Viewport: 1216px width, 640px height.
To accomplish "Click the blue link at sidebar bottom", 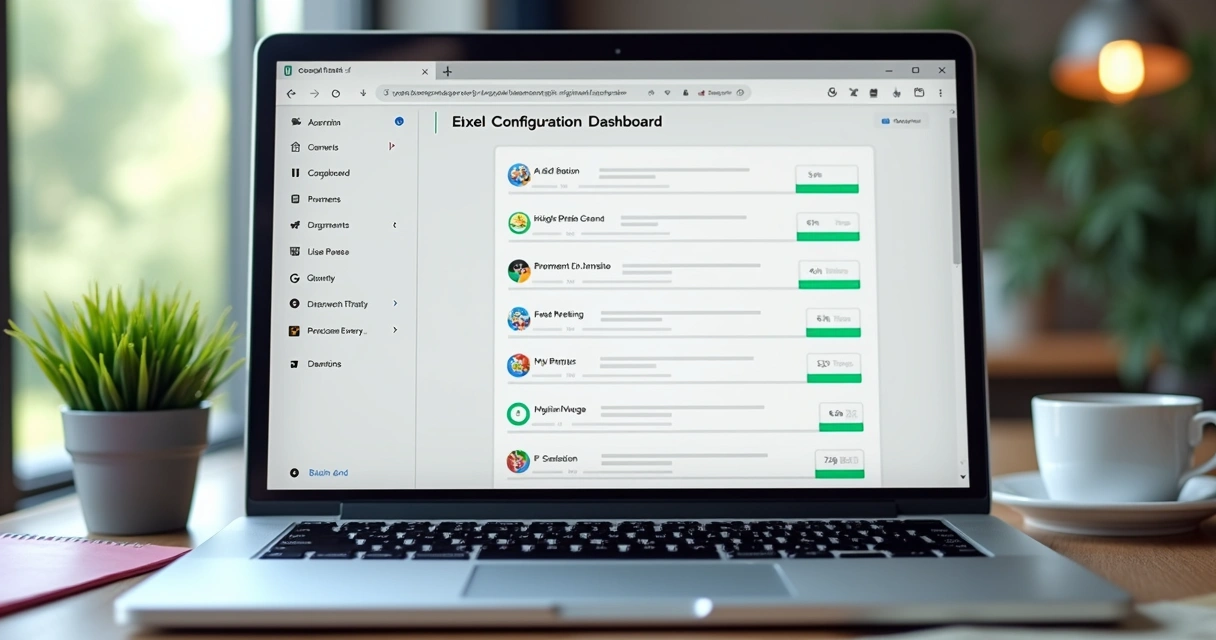I will pos(328,472).
